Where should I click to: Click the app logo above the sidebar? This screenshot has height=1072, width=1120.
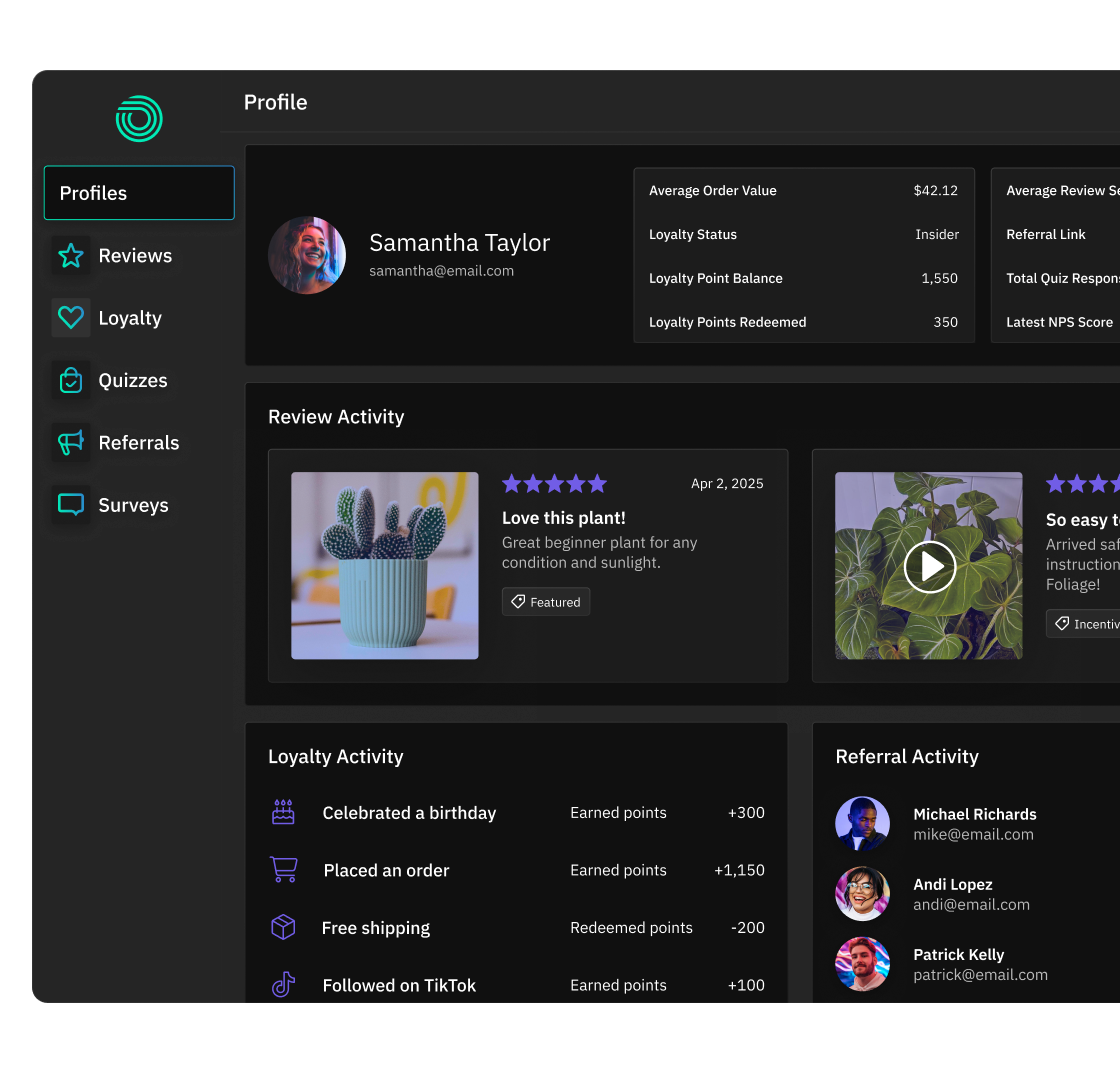139,119
